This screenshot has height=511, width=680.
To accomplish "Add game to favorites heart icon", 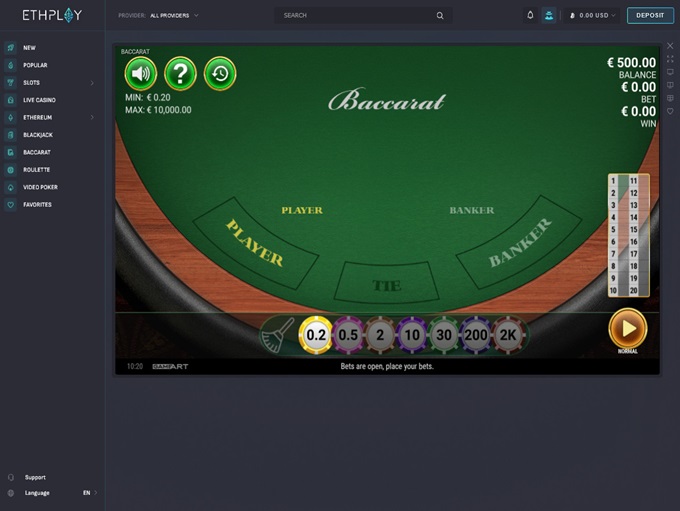I will [670, 111].
